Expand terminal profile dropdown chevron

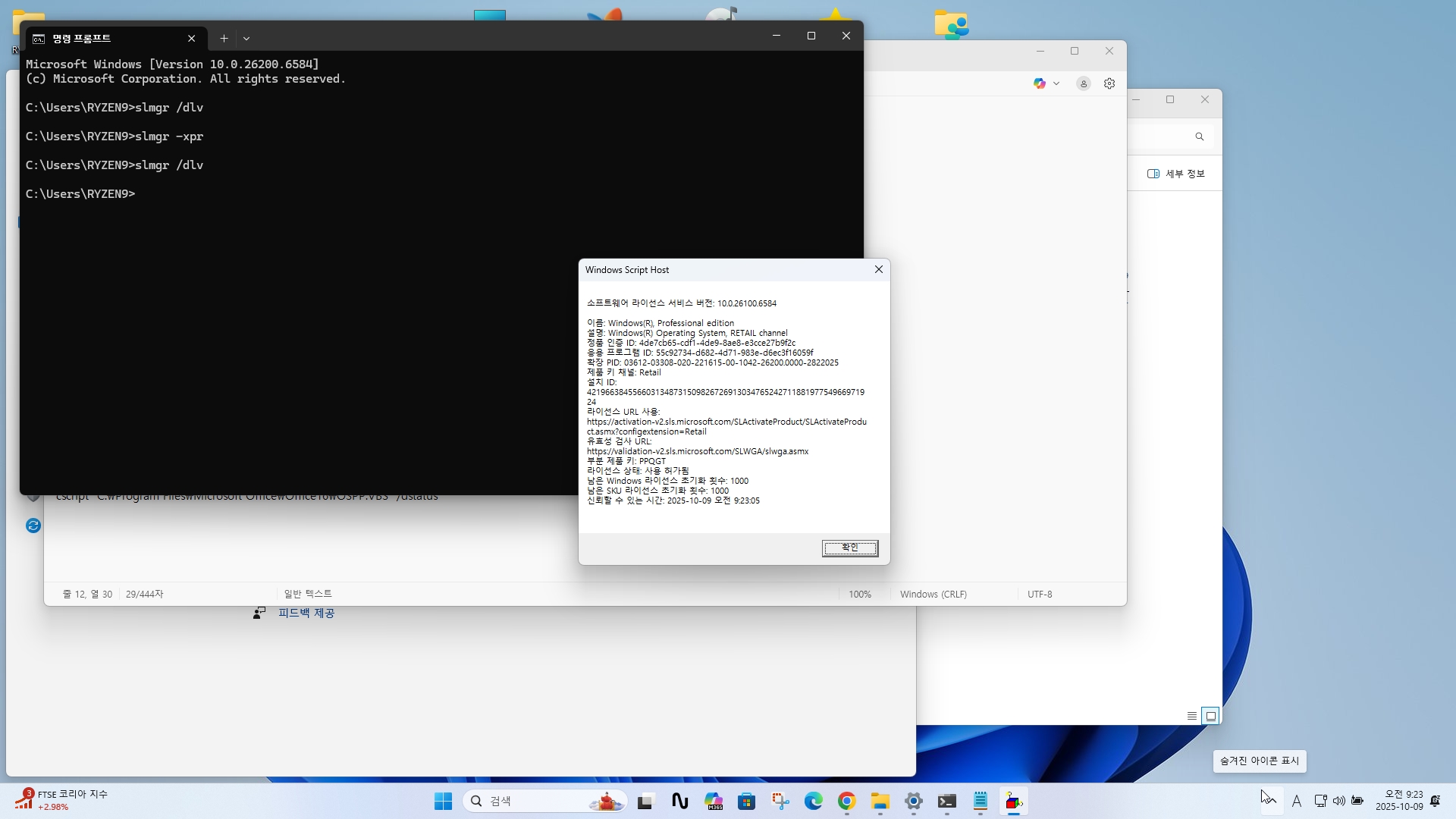(246, 38)
